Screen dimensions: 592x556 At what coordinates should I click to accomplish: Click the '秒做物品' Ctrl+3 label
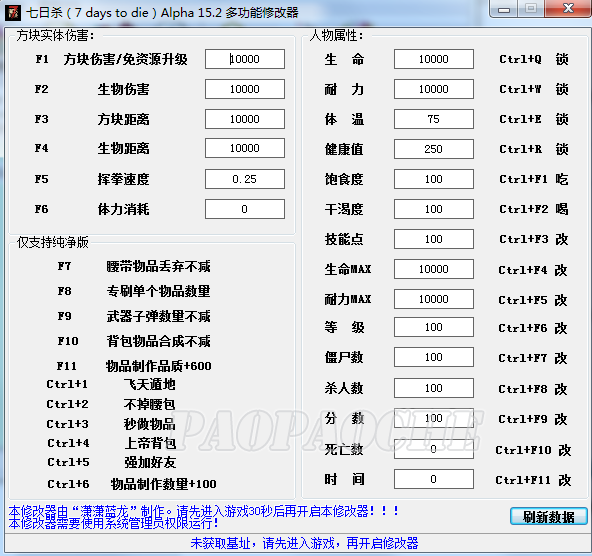(x=150, y=424)
